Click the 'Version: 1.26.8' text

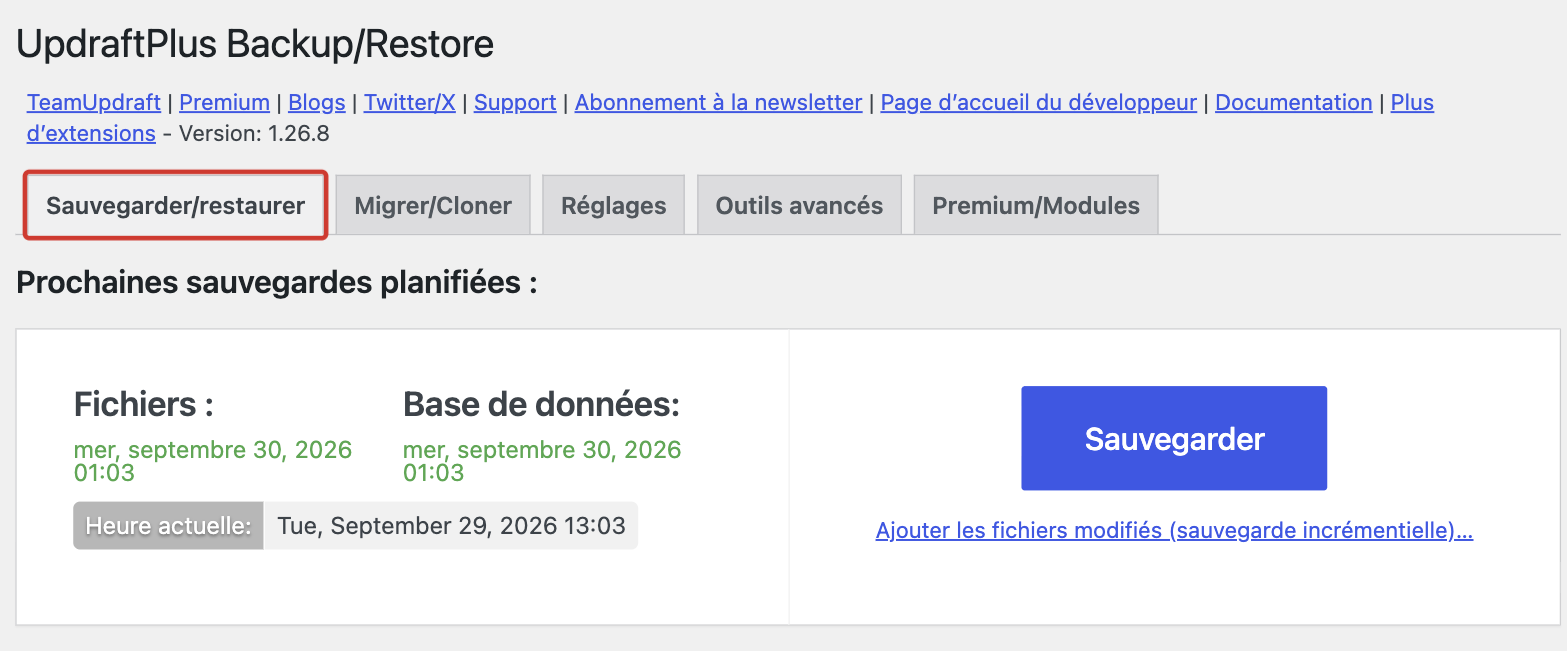[254, 133]
